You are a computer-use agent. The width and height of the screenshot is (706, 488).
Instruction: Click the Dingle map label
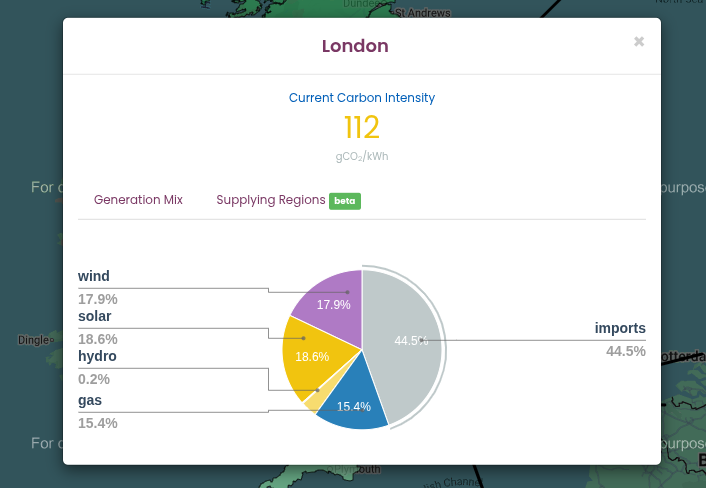coord(34,340)
